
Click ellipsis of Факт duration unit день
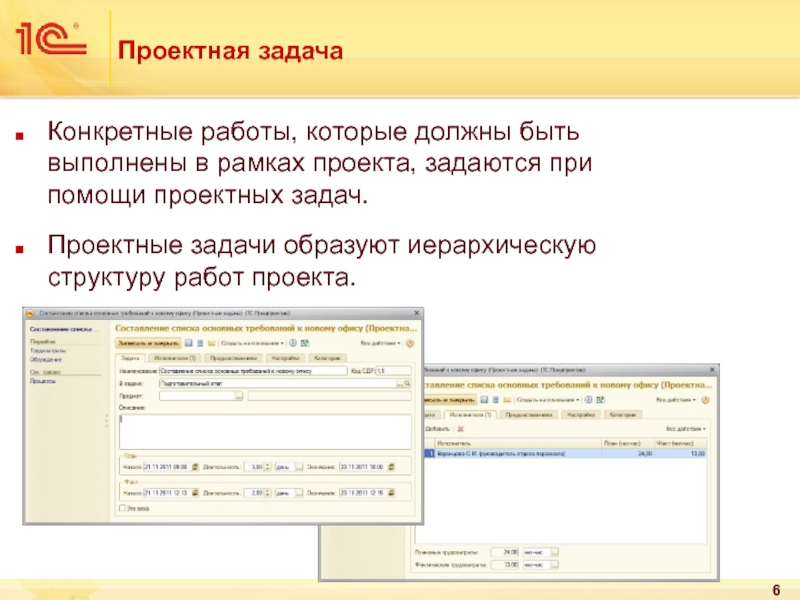point(299,493)
